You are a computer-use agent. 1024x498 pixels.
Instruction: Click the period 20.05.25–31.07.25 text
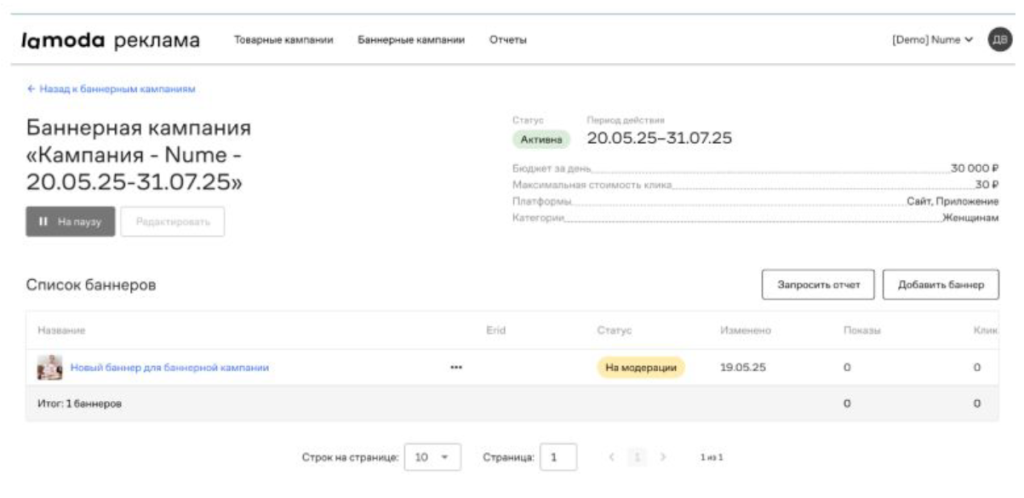[x=659, y=138]
